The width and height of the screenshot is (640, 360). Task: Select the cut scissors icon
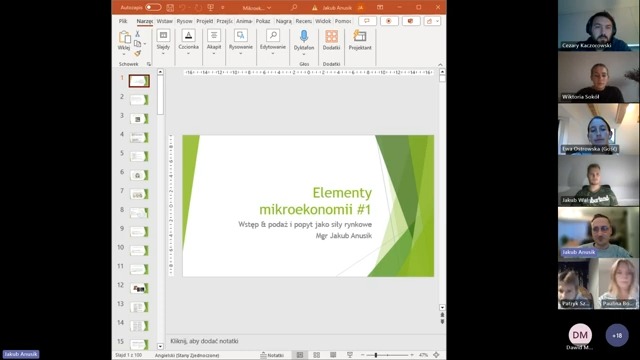(x=138, y=34)
